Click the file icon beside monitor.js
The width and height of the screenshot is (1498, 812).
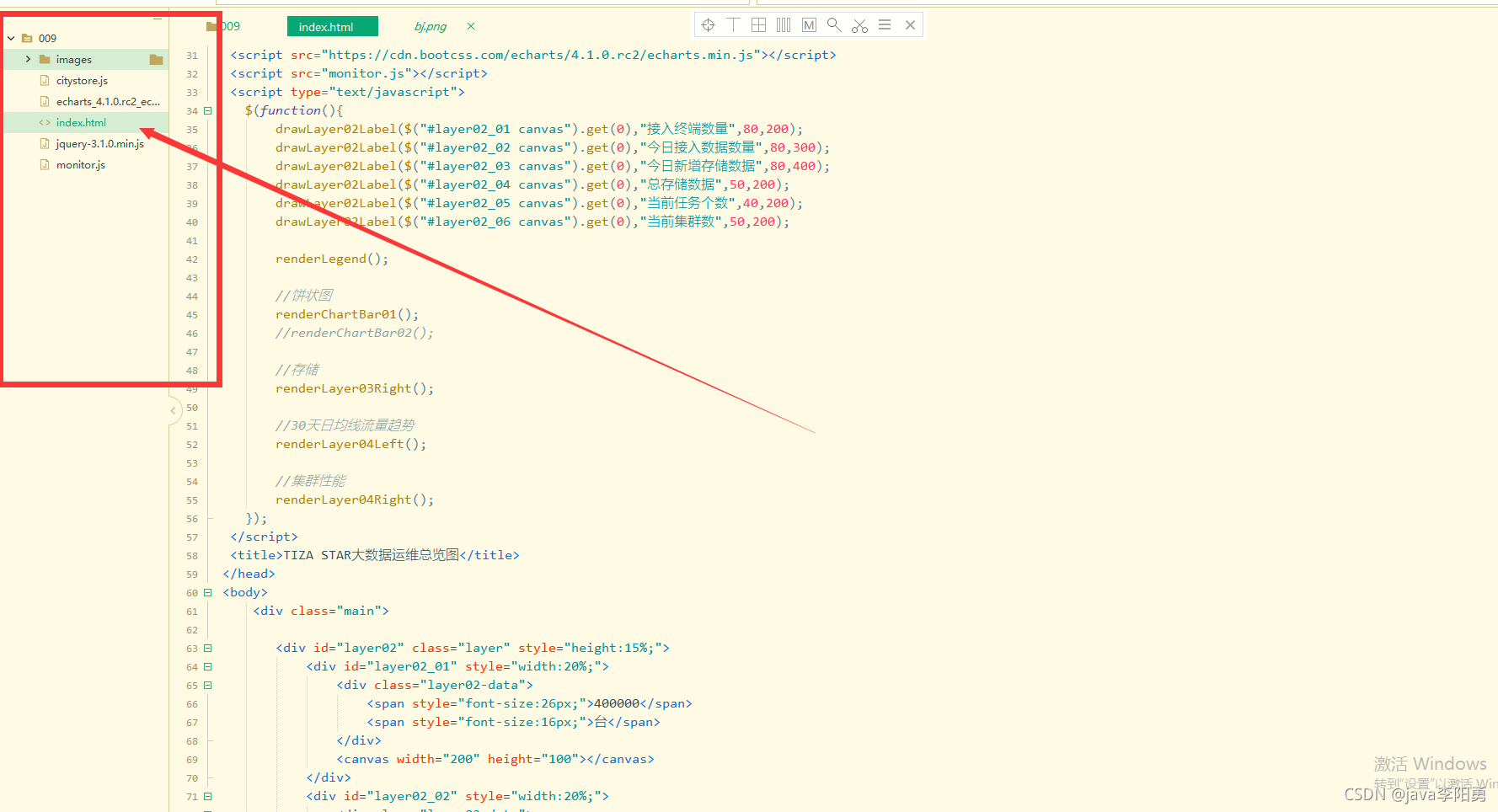coord(45,165)
